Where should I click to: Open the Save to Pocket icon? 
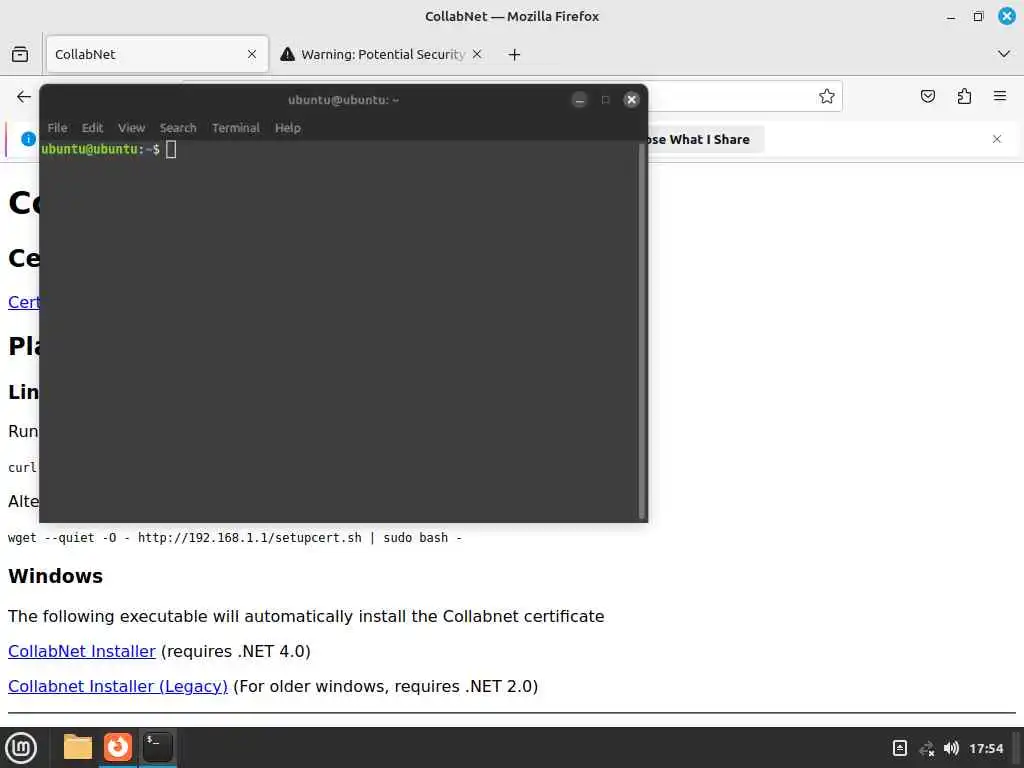click(x=927, y=97)
